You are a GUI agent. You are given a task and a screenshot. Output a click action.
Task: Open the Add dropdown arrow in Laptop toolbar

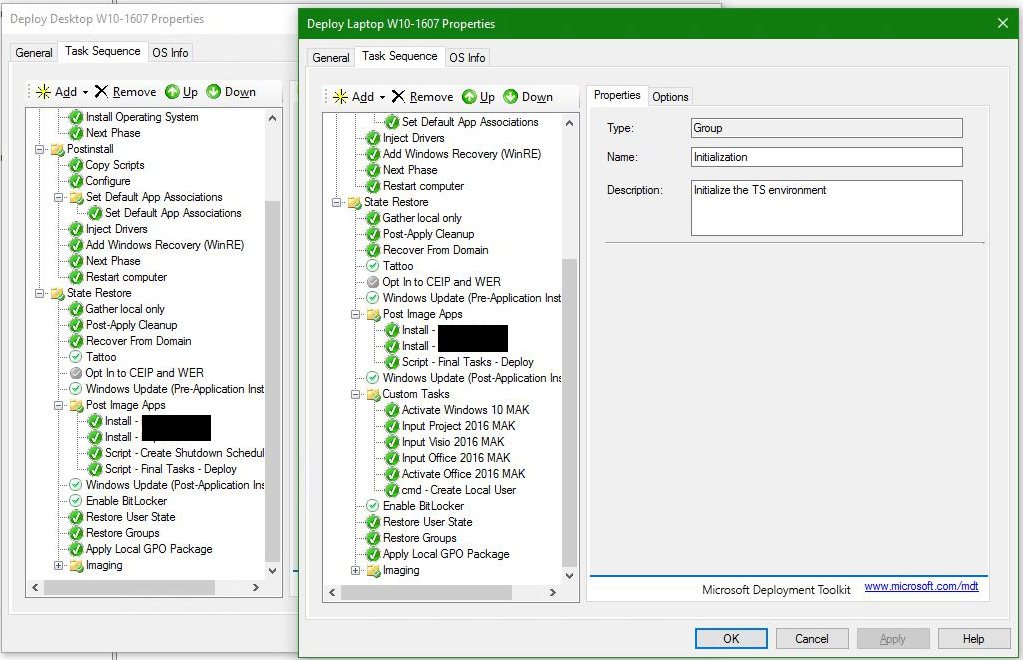pyautogui.click(x=382, y=98)
